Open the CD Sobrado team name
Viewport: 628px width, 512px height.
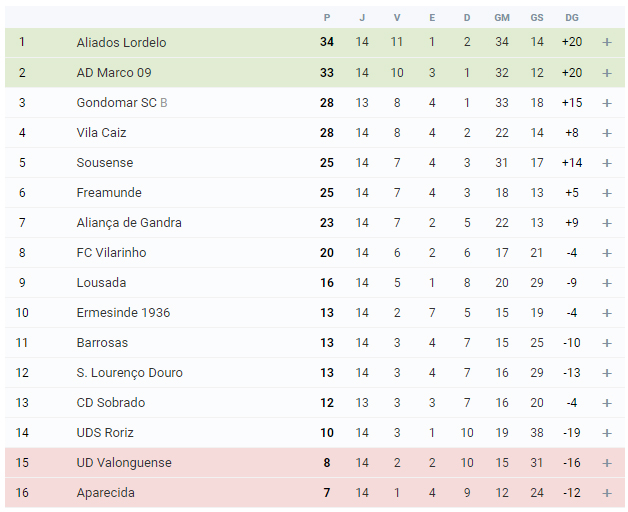(x=111, y=403)
